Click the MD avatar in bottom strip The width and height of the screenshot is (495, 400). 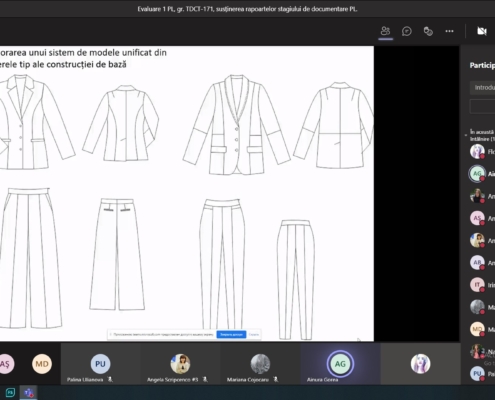tap(42, 364)
